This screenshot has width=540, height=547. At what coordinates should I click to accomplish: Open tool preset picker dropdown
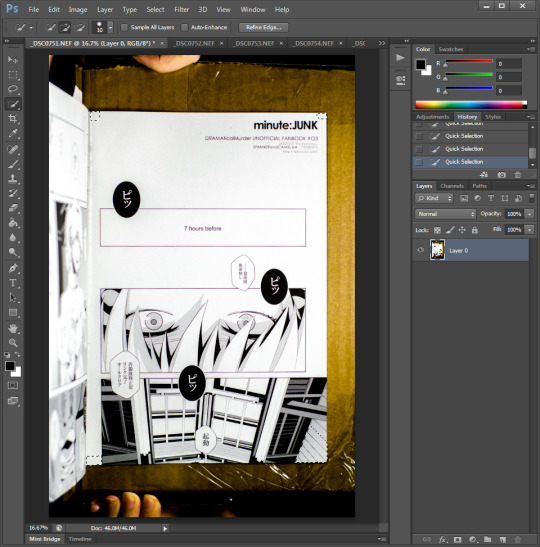click(x=31, y=27)
